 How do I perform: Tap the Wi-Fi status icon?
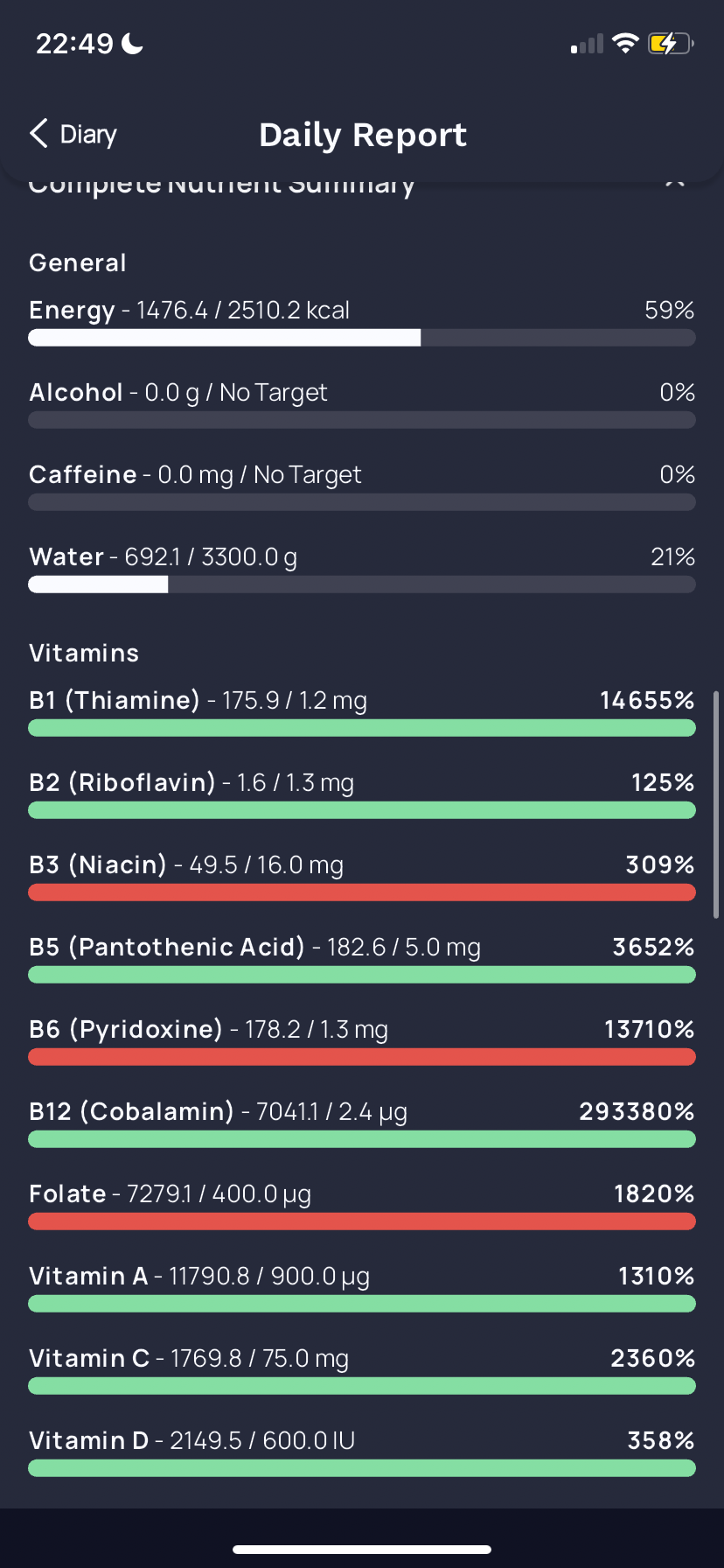pos(625,43)
